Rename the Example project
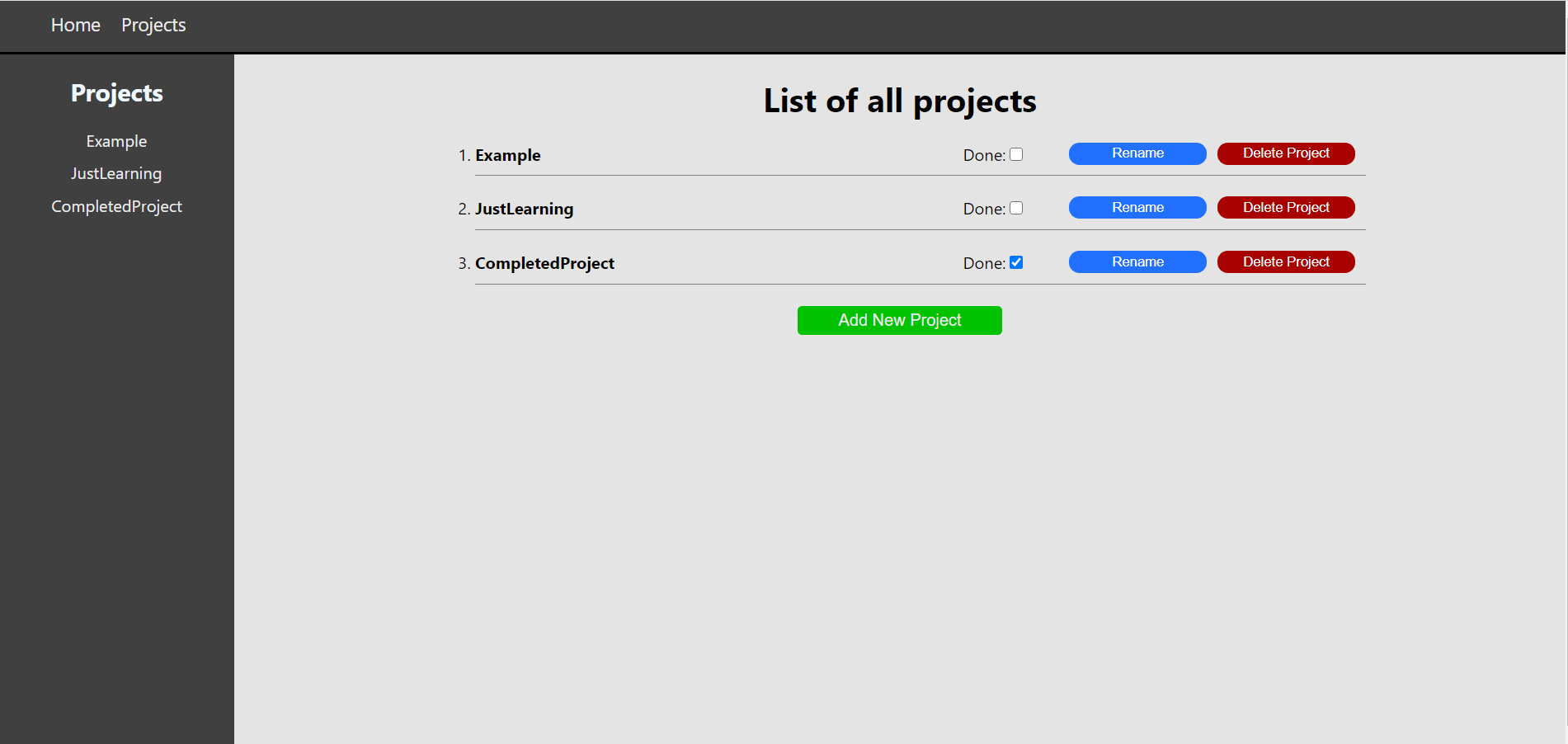The height and width of the screenshot is (744, 1568). [1137, 153]
